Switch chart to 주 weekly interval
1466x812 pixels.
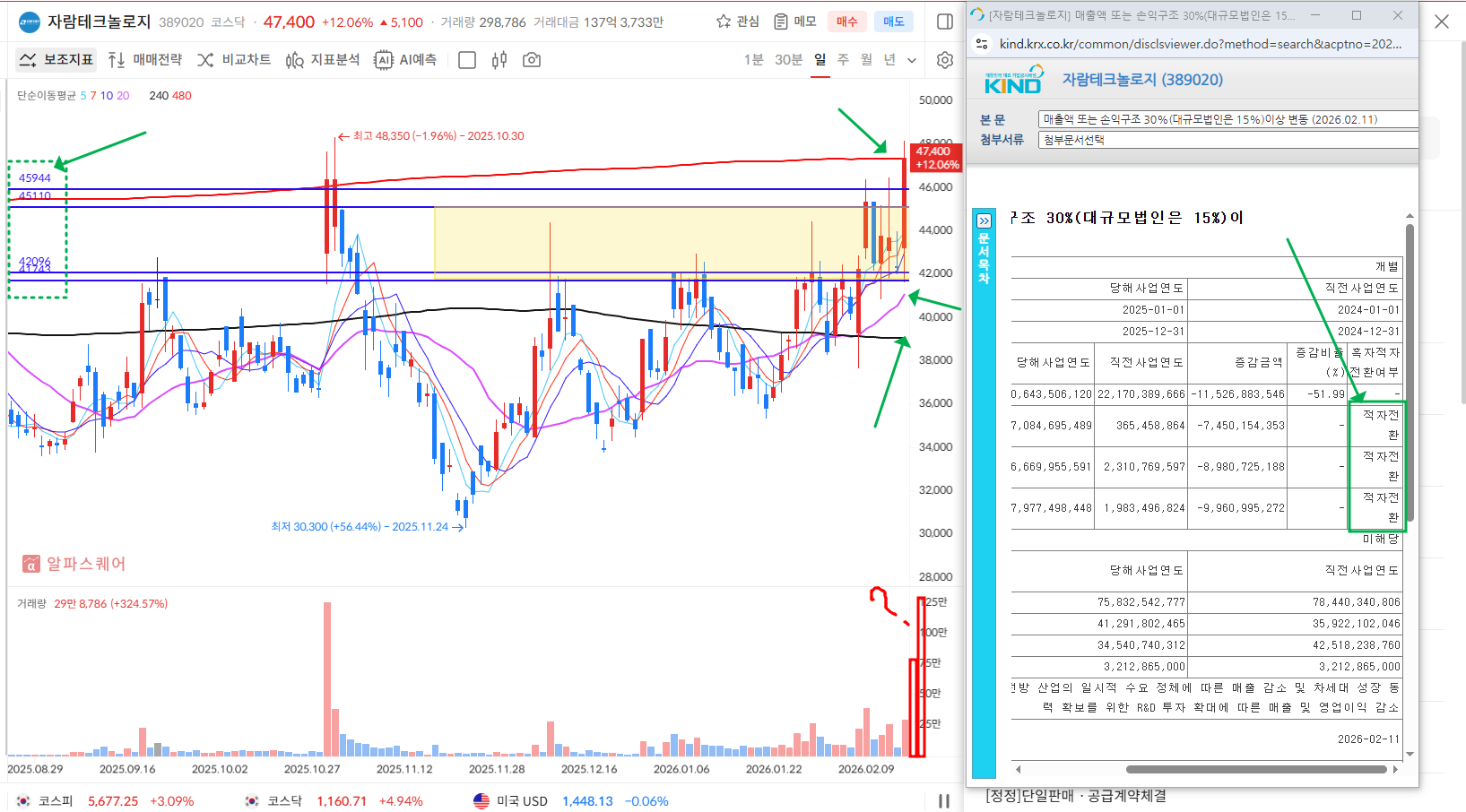tap(843, 60)
